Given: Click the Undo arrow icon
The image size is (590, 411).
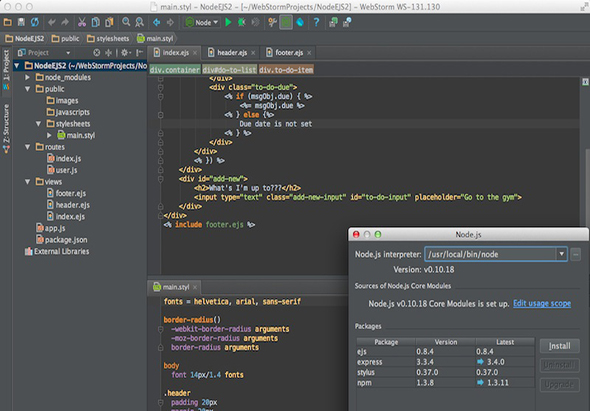Looking at the screenshot, I should pyautogui.click(x=52, y=23).
